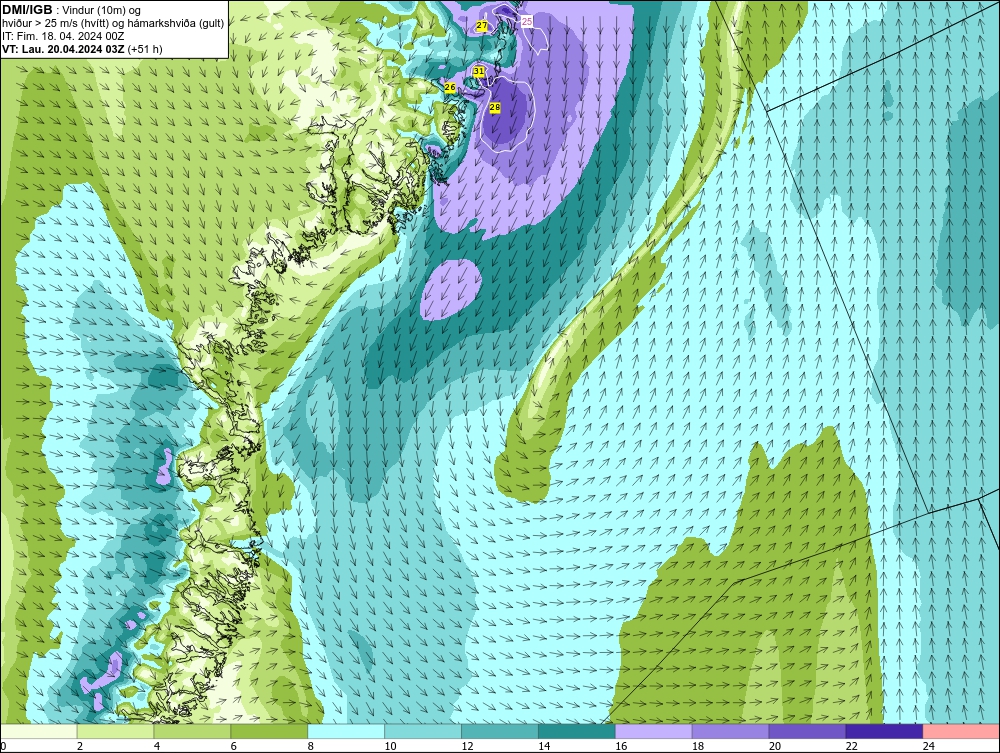Click the yellow gust label 26
This screenshot has width=1000, height=753.
[x=450, y=87]
